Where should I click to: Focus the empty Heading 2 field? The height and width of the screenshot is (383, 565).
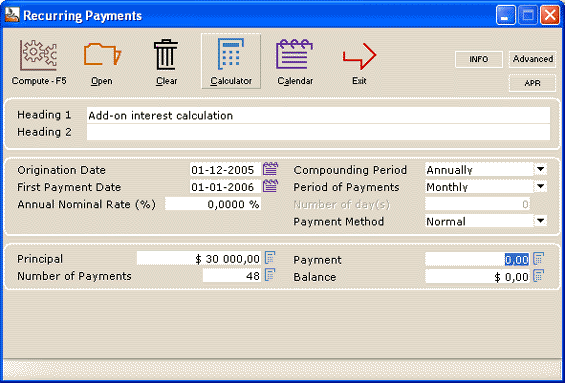tap(318, 132)
